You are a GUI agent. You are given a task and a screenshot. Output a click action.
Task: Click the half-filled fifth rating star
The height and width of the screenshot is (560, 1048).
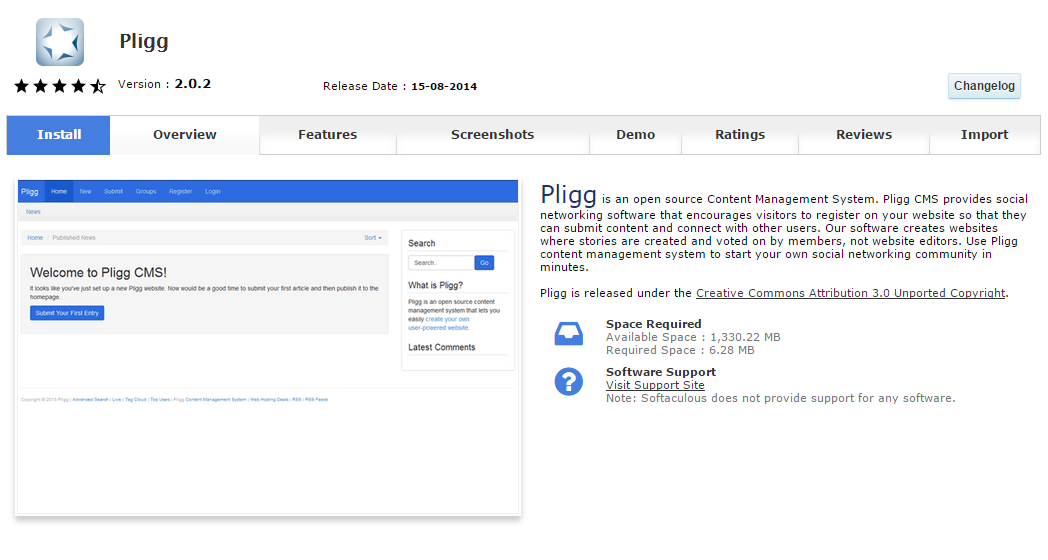tap(98, 86)
